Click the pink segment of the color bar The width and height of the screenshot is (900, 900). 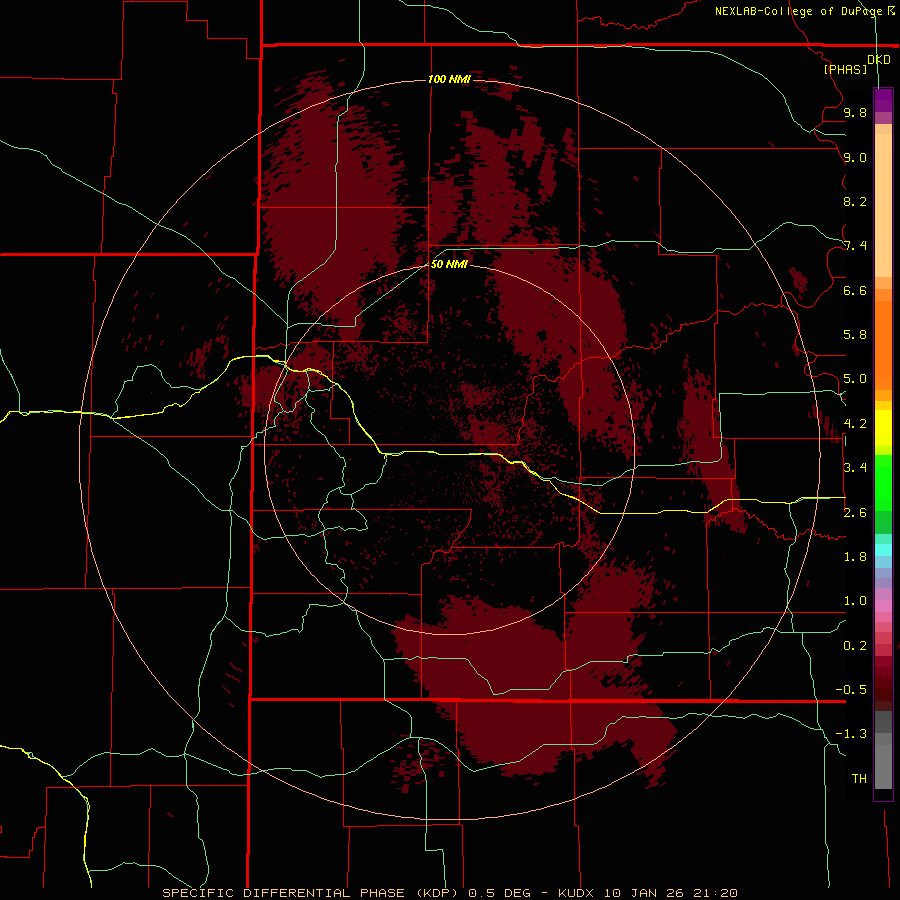click(883, 606)
